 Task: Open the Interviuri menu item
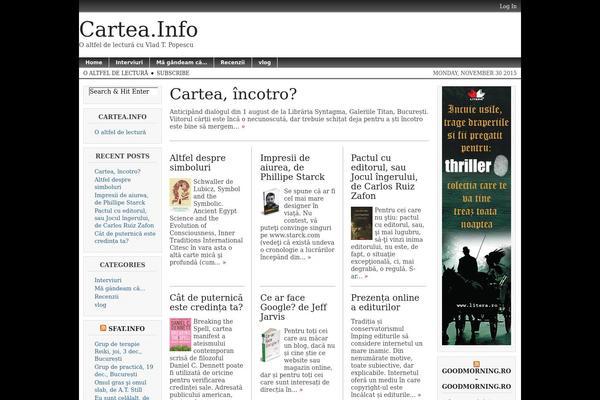pos(129,62)
